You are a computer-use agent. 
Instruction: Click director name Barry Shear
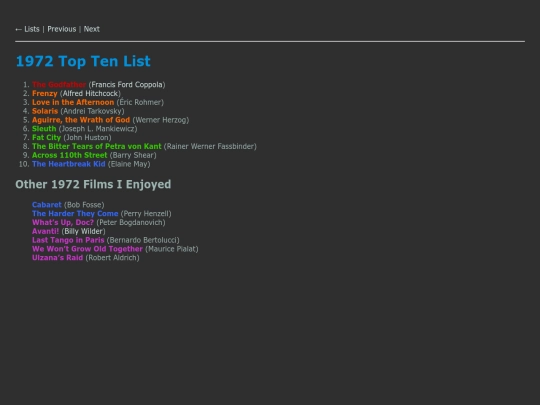click(x=133, y=155)
